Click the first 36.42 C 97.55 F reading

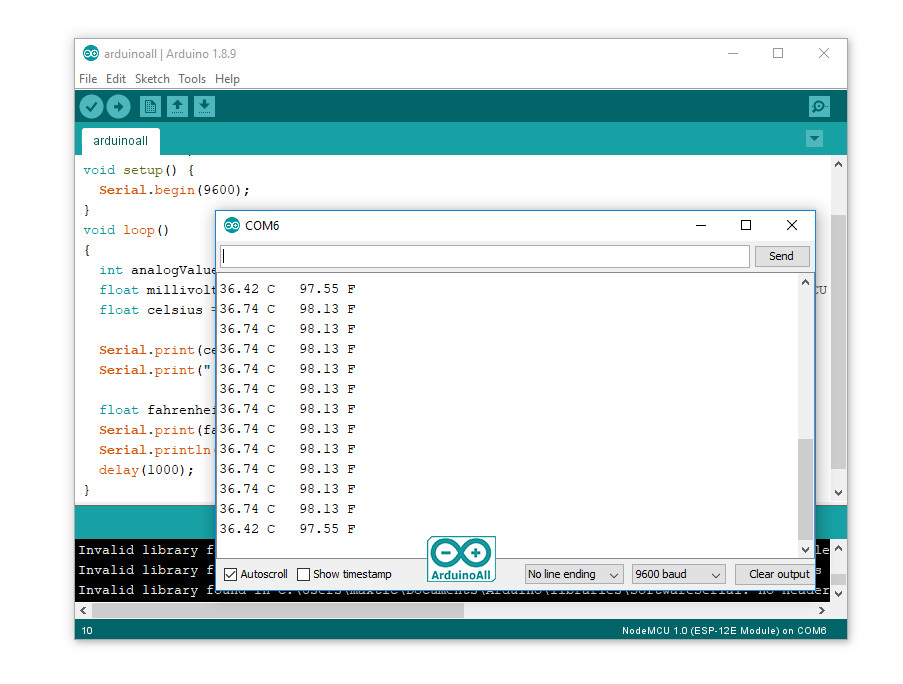click(287, 289)
